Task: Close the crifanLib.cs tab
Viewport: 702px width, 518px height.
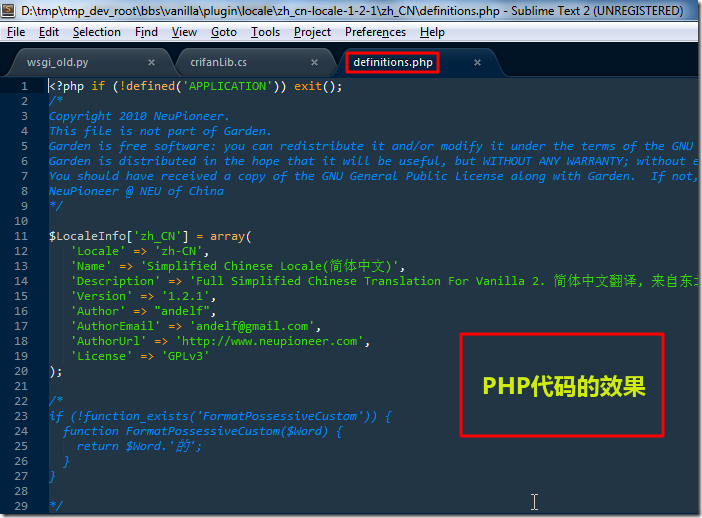Action: click(314, 63)
